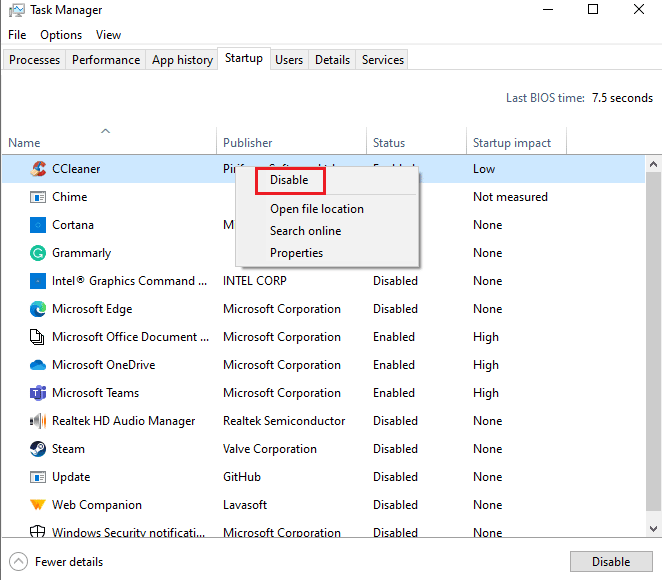Maximize the Task Manager window

point(593,9)
